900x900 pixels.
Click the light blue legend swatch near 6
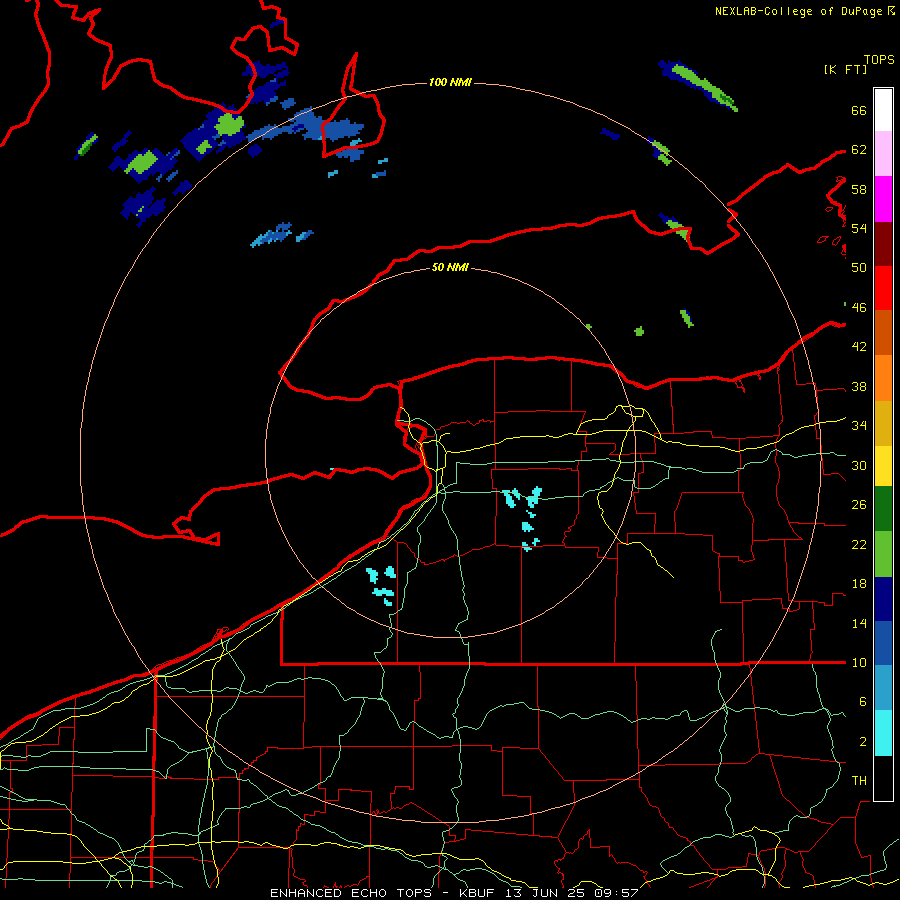[883, 688]
